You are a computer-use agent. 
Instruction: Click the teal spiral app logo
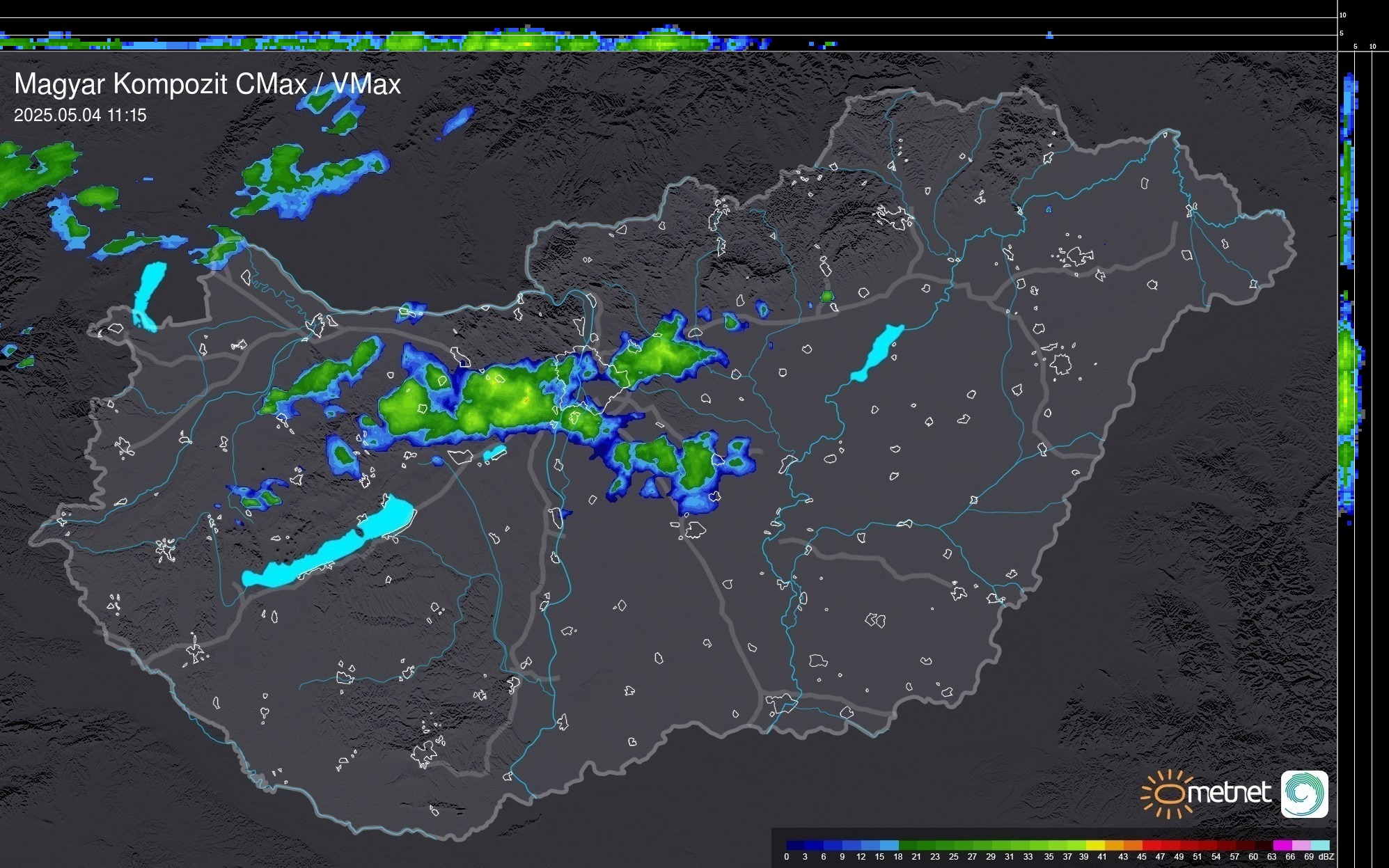point(1304,794)
